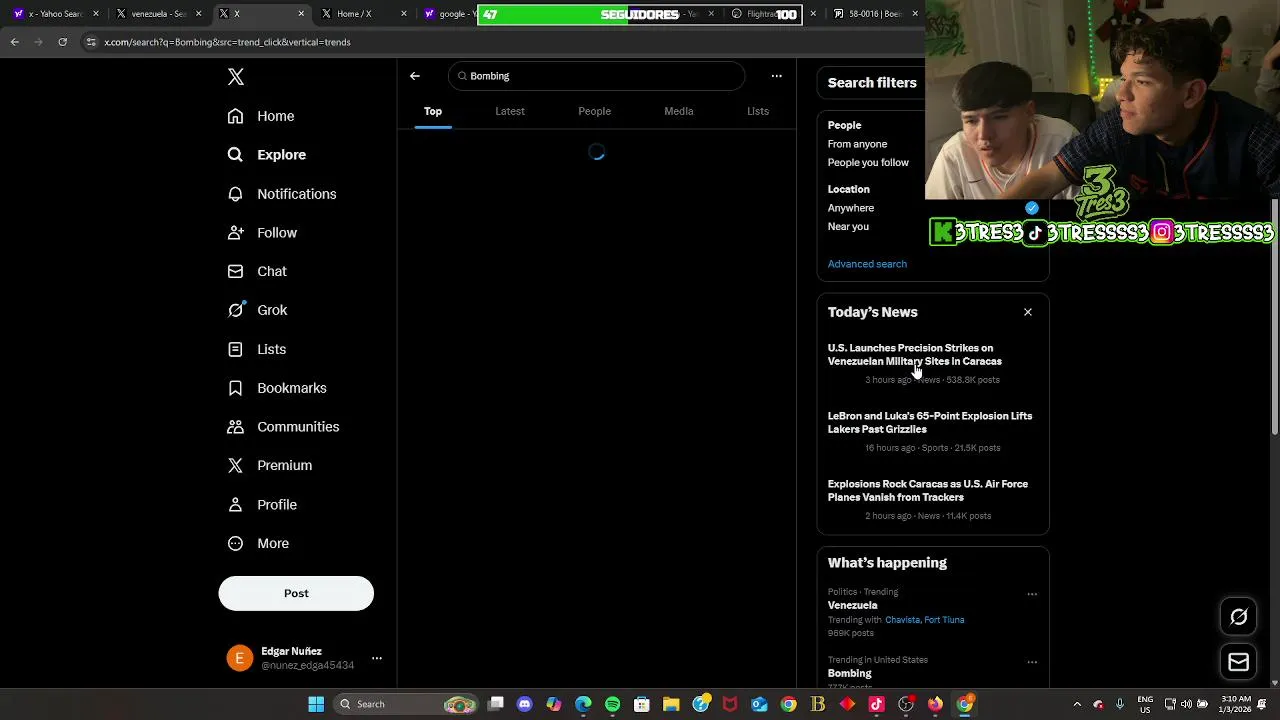Screen dimensions: 1280x720
Task: Open Lists from the sidebar
Action: pyautogui.click(x=257, y=349)
